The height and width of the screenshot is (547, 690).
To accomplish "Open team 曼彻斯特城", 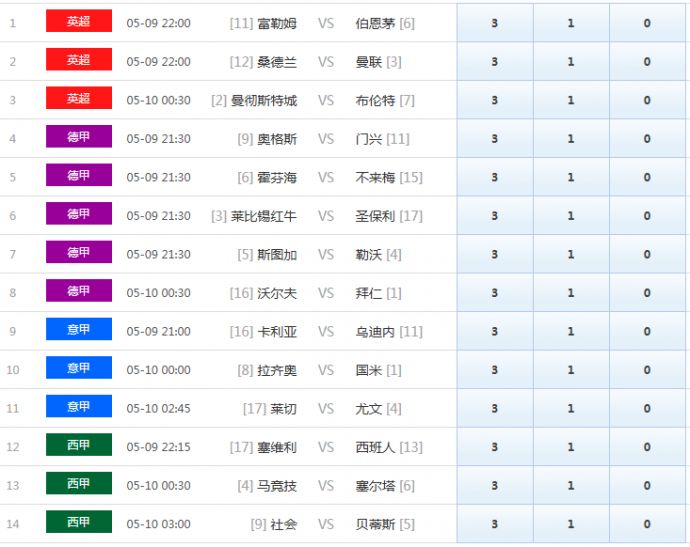I will (x=264, y=100).
